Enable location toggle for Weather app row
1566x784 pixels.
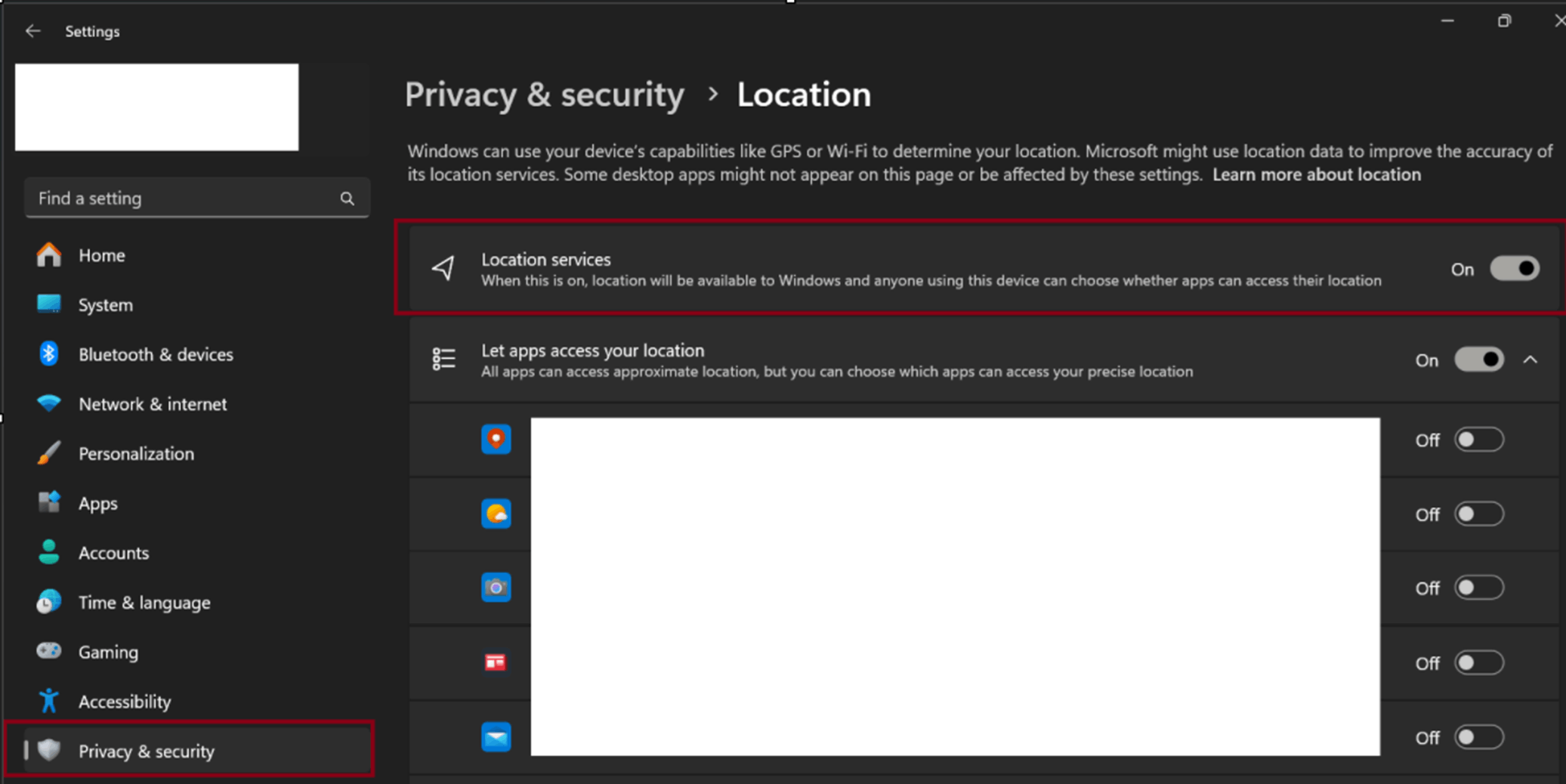(1479, 514)
